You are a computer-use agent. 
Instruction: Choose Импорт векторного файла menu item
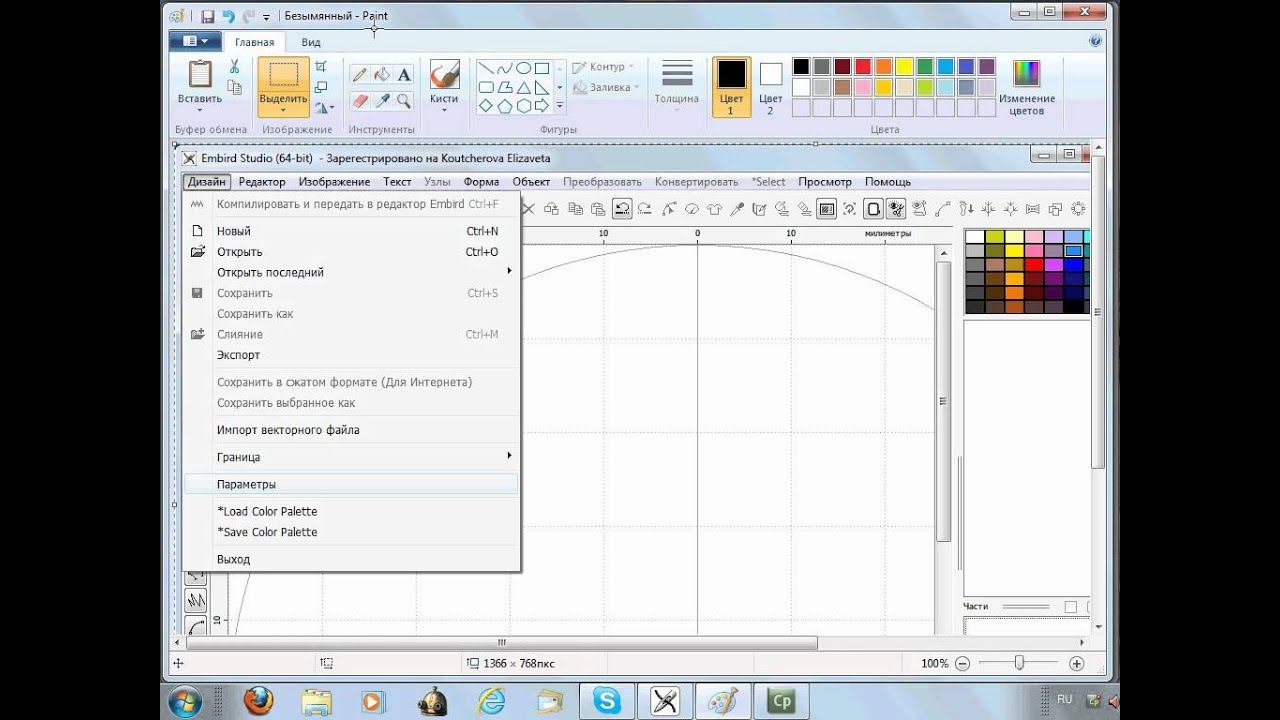tap(352, 430)
